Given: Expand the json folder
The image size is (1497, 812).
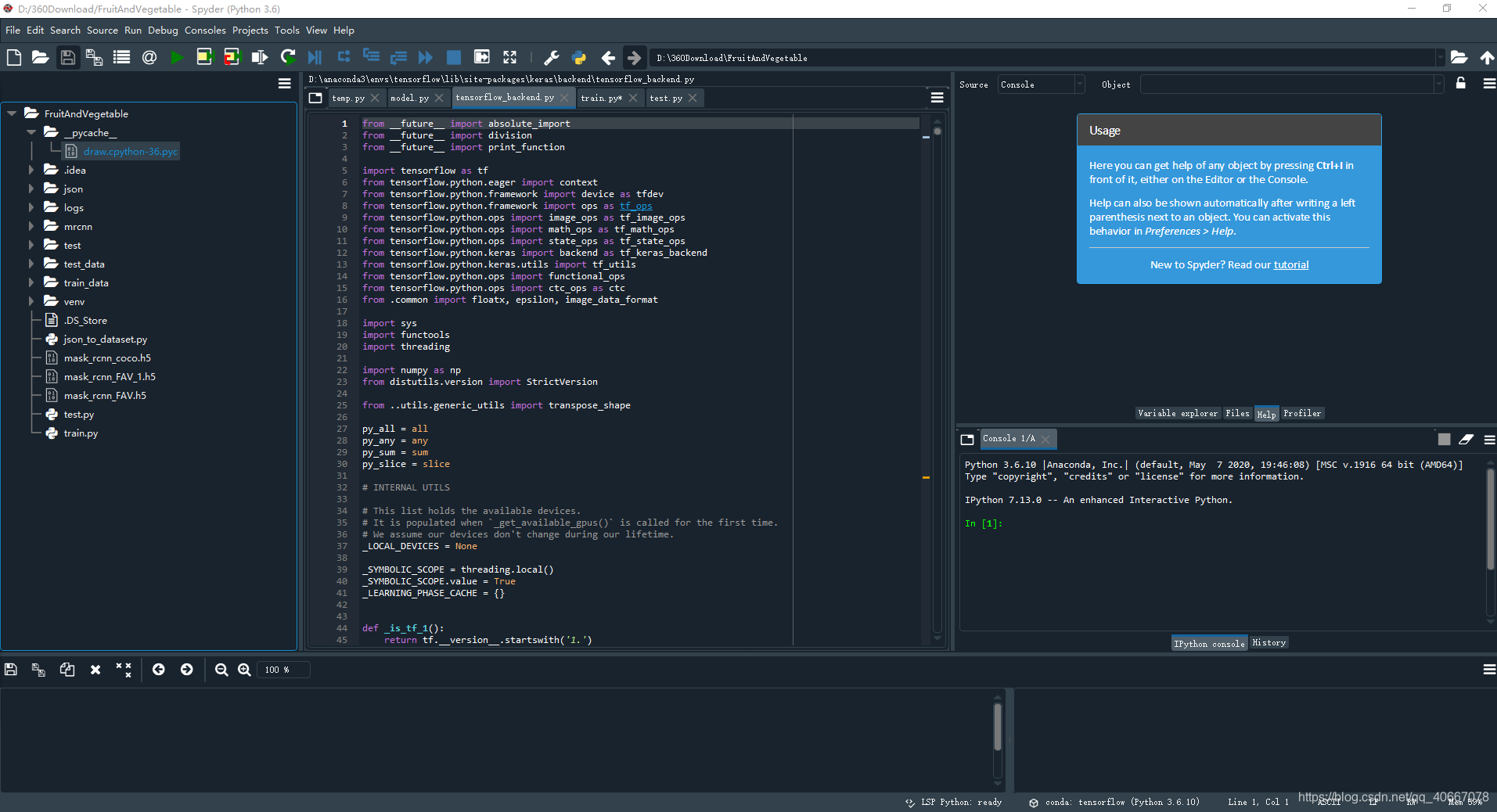Looking at the screenshot, I should click(31, 189).
